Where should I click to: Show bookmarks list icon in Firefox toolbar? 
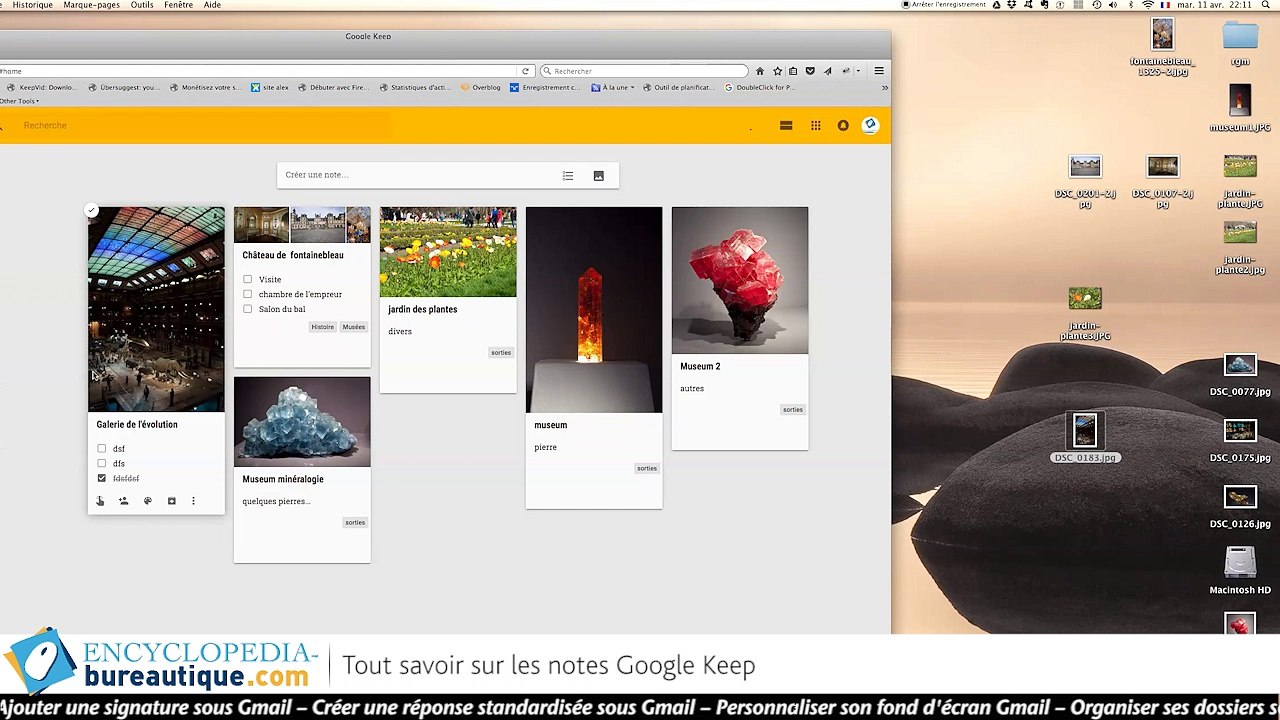tap(793, 71)
